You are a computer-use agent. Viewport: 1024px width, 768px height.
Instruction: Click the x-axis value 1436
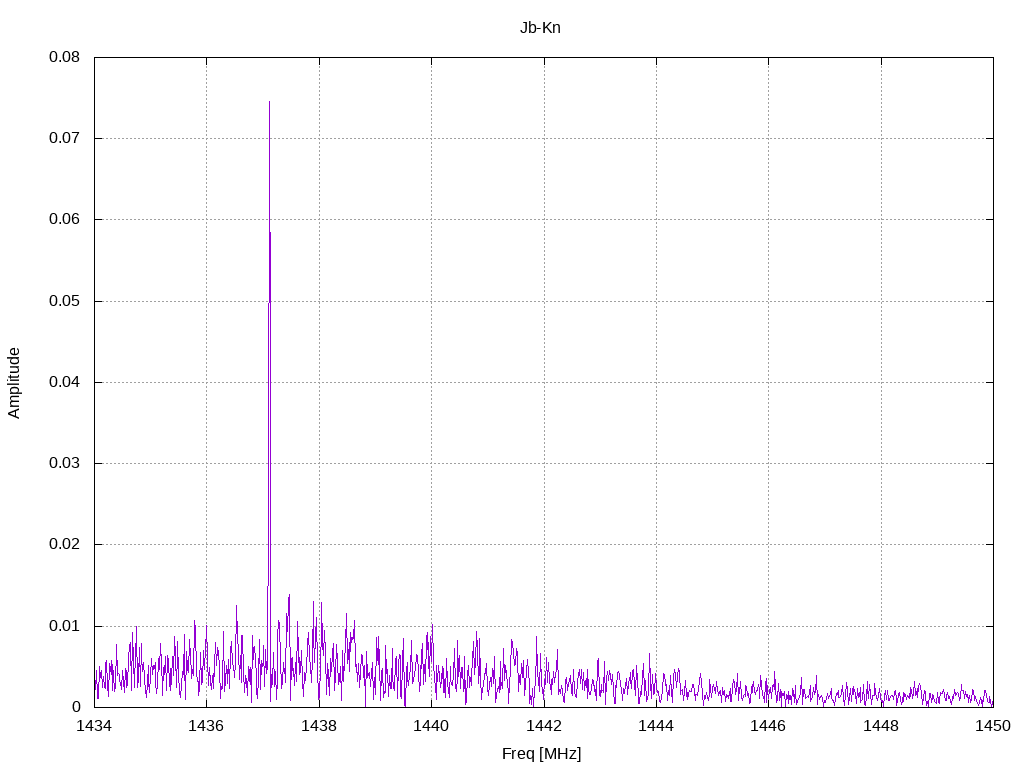[x=206, y=726]
